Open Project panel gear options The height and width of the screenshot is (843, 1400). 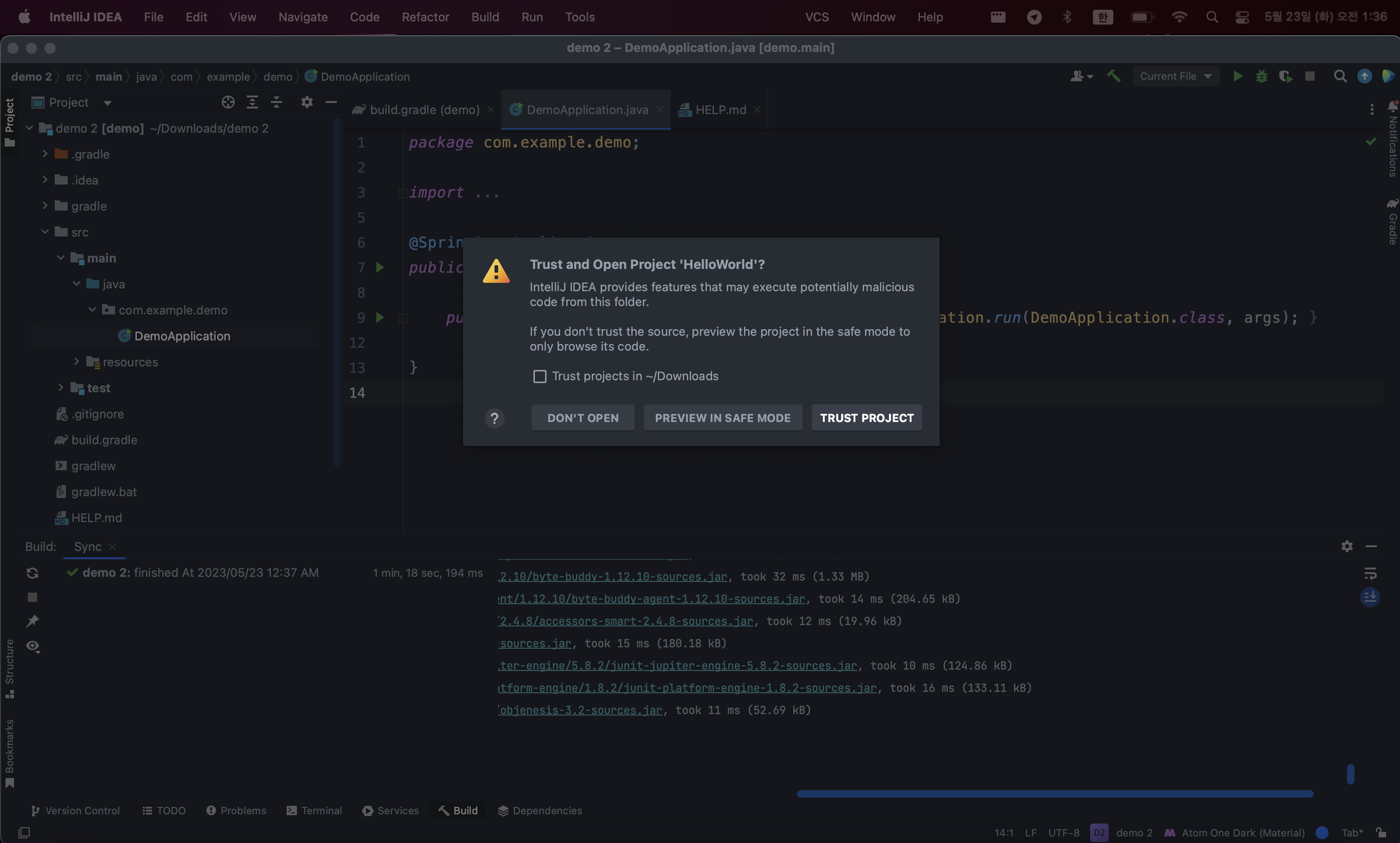coord(307,102)
